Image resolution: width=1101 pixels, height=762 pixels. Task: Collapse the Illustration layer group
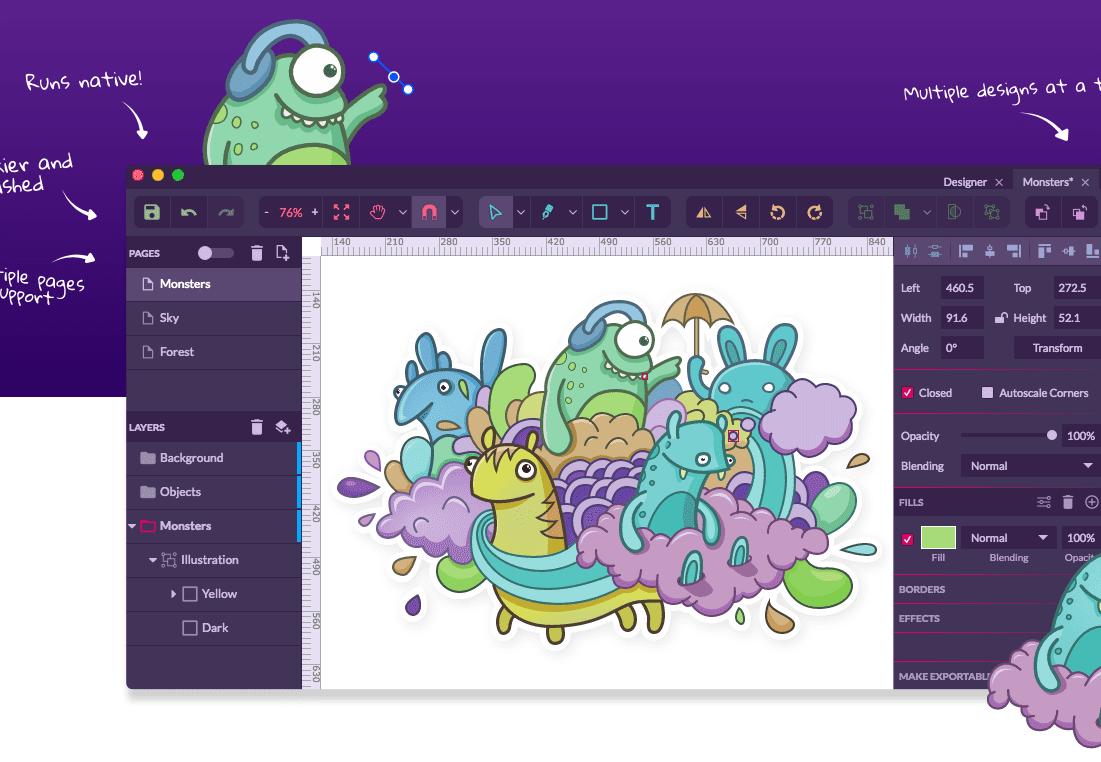pyautogui.click(x=152, y=560)
